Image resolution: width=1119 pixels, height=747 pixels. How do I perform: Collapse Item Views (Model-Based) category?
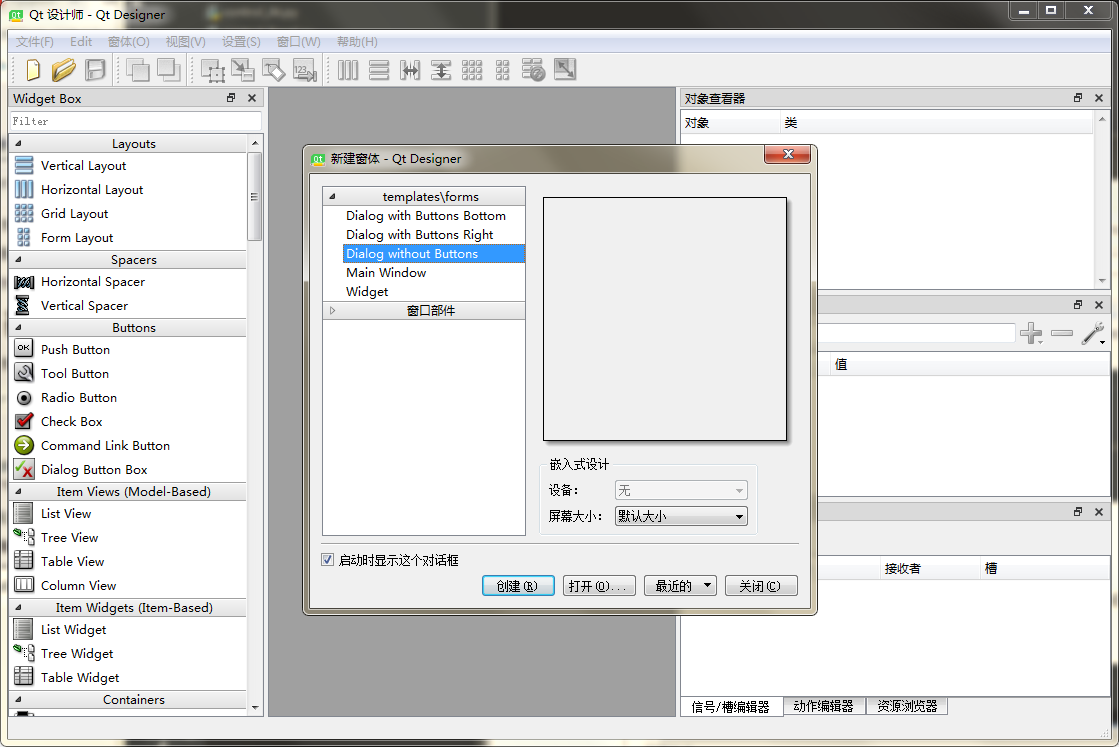[18, 492]
